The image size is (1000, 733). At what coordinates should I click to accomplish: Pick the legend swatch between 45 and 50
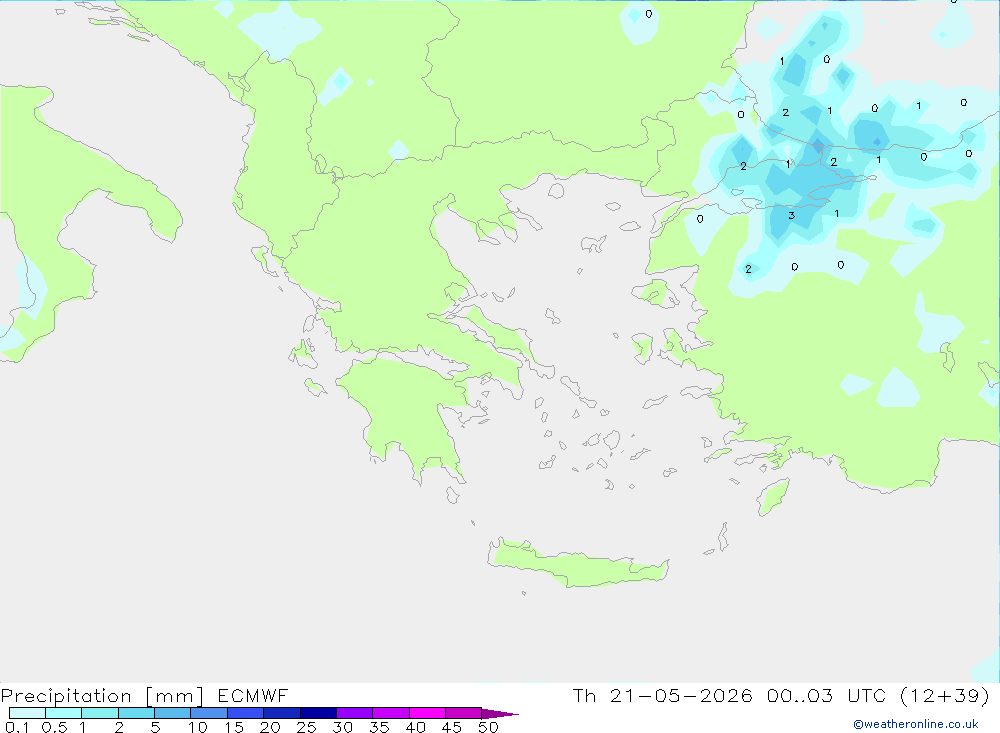point(464,713)
